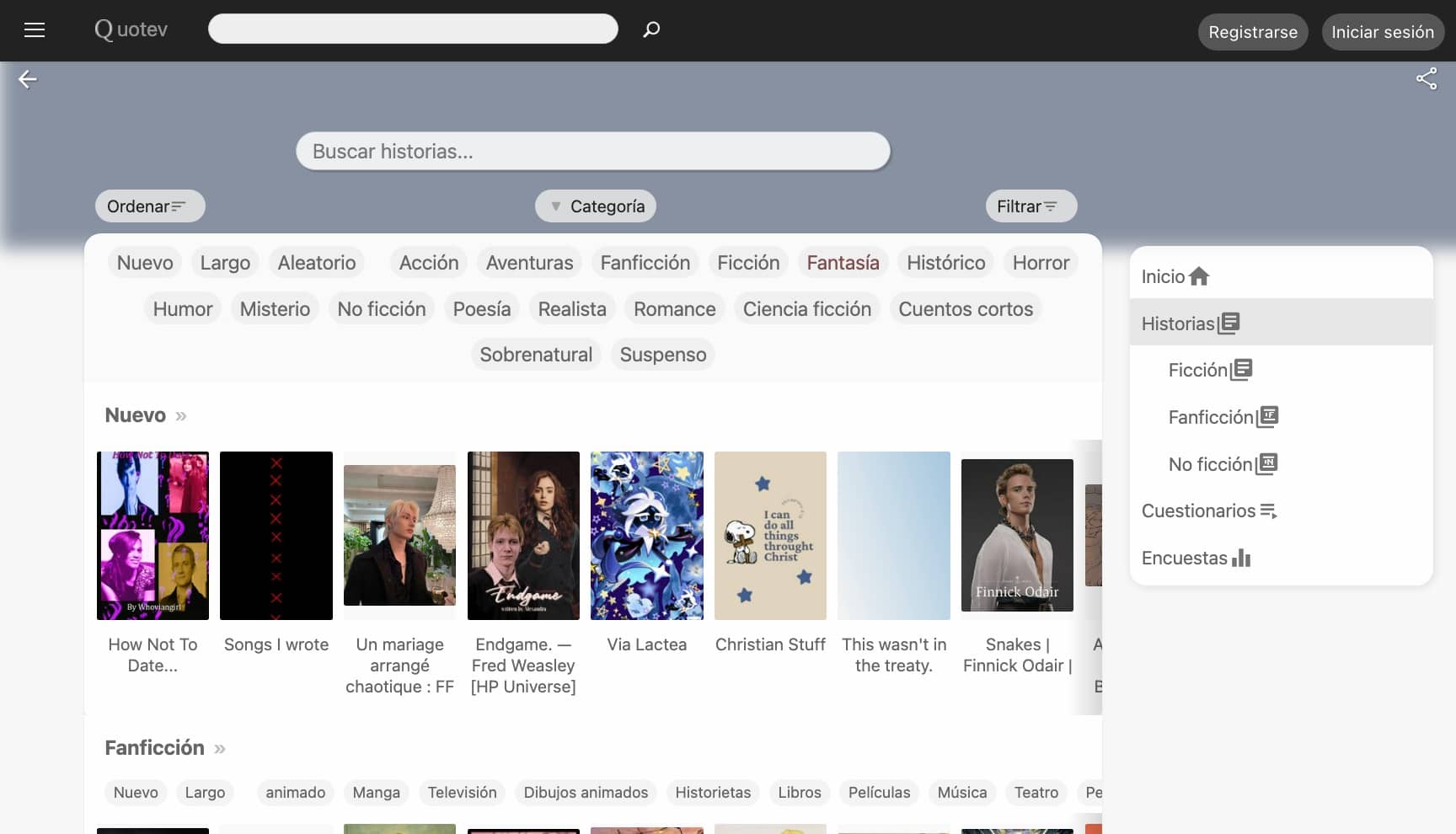The image size is (1456, 834).
Task: Toggle the Manga fanfiction filter
Action: tap(376, 793)
